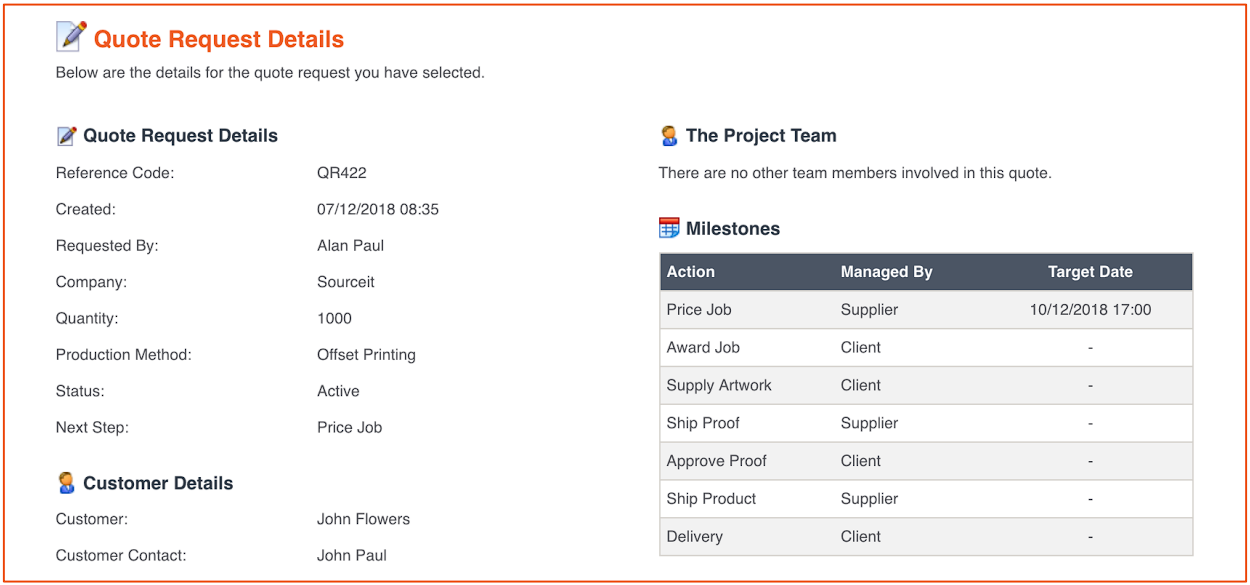Click the Price Job milestone row

926,310
